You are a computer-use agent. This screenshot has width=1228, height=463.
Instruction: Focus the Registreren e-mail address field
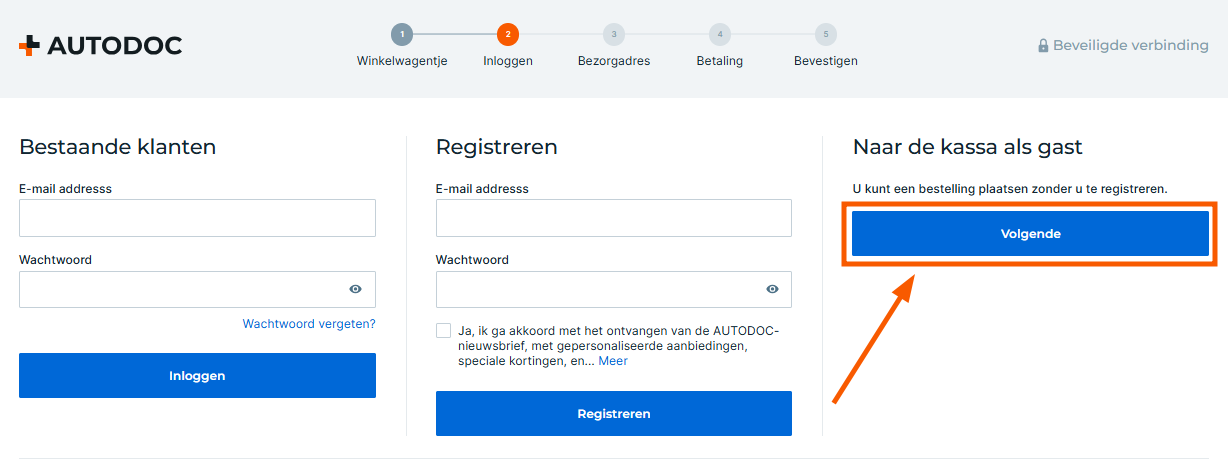pos(613,218)
